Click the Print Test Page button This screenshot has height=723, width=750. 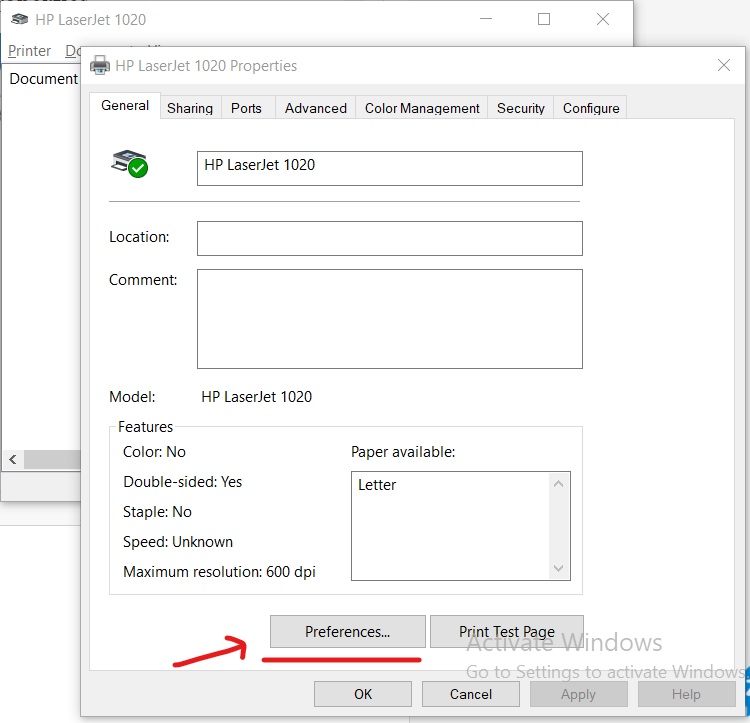point(506,632)
